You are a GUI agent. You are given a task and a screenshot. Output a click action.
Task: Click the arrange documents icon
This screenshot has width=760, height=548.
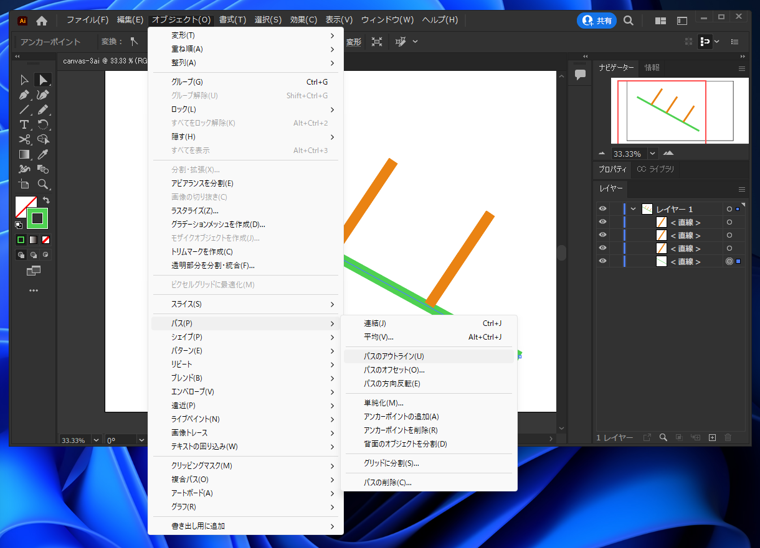point(660,21)
